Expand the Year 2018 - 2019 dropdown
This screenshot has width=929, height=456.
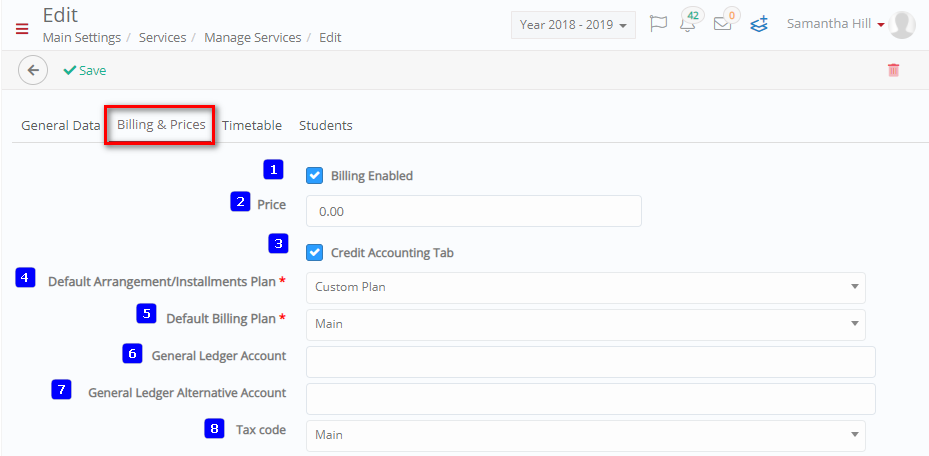point(573,25)
